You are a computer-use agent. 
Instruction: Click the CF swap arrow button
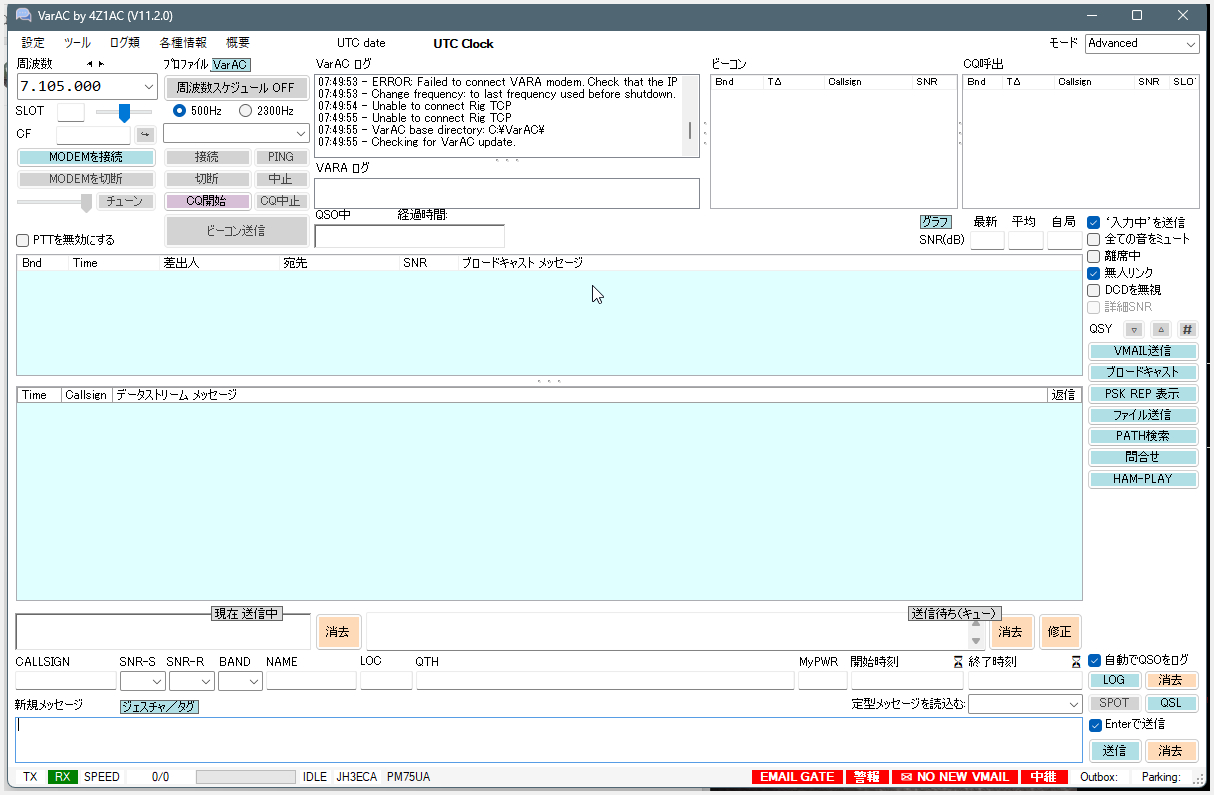(145, 134)
